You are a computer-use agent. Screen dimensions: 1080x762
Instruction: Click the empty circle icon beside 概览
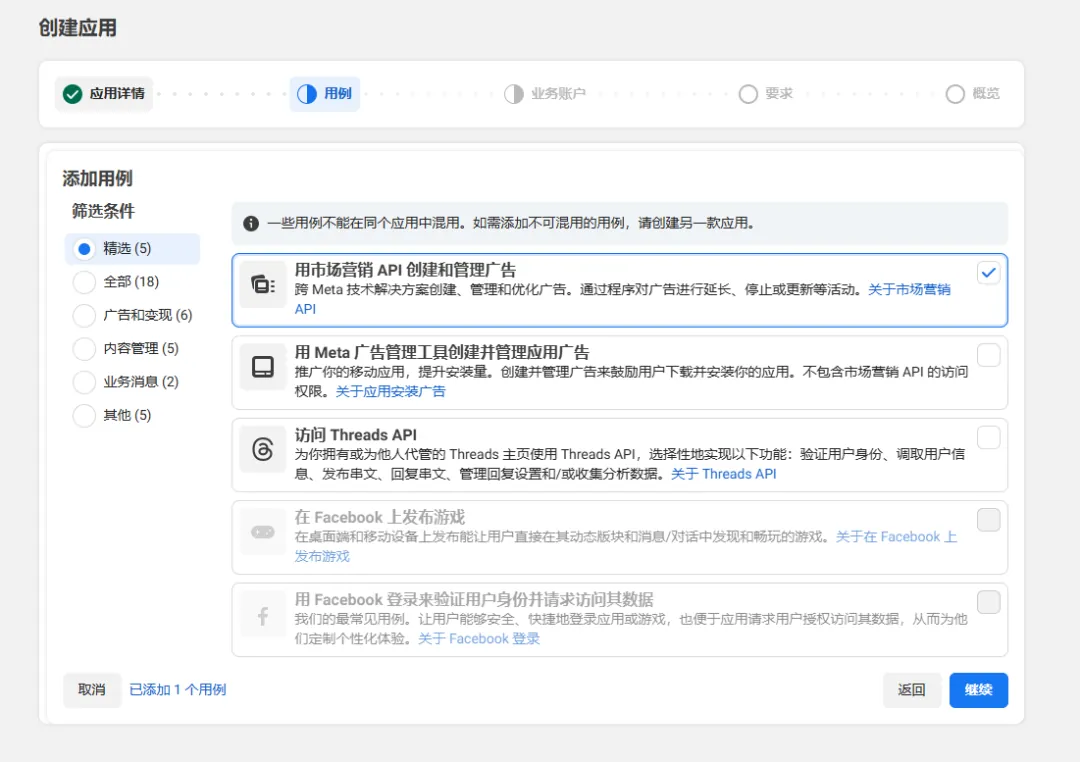coord(955,94)
